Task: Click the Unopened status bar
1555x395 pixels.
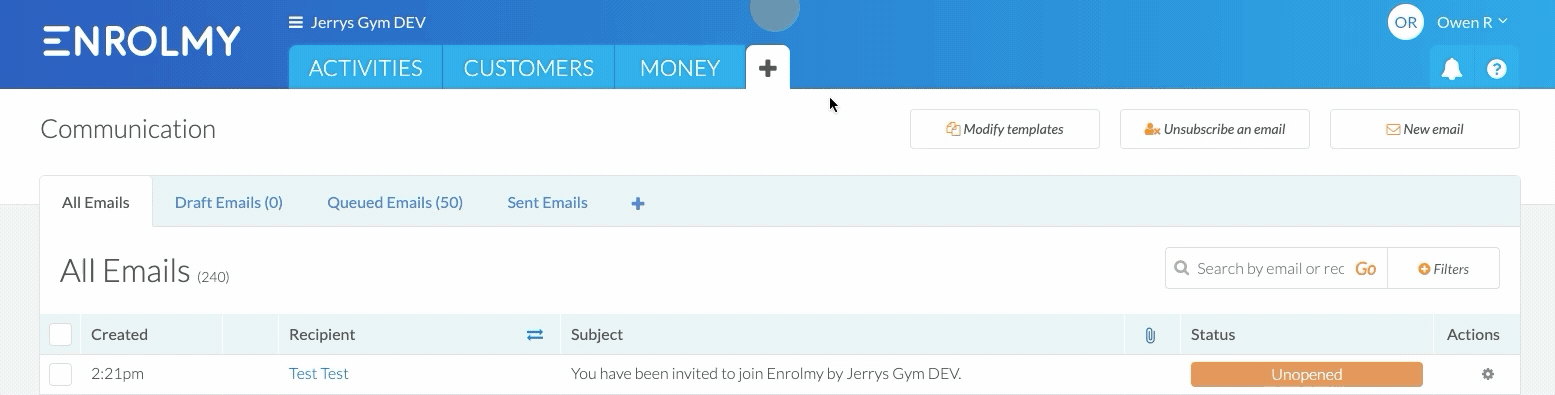Action: pos(1306,374)
